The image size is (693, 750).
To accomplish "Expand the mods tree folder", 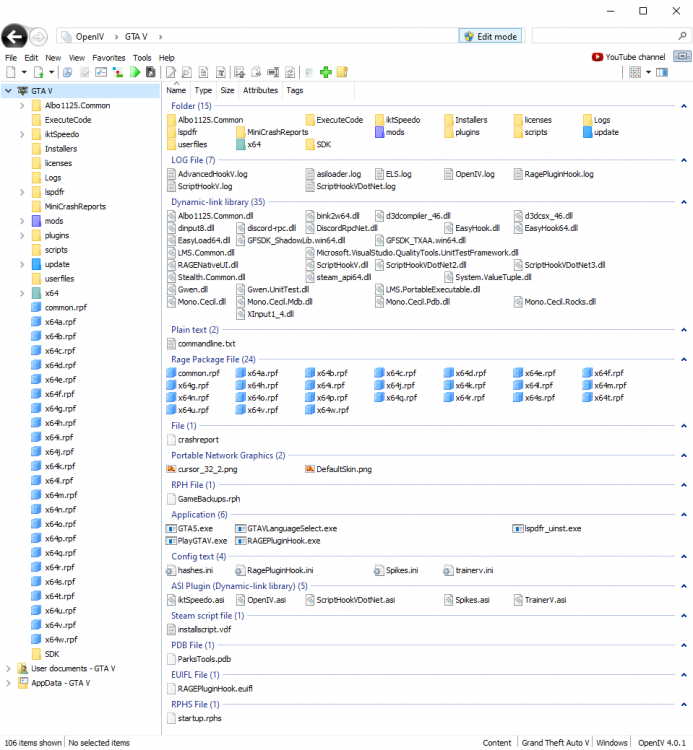I will [x=22, y=221].
